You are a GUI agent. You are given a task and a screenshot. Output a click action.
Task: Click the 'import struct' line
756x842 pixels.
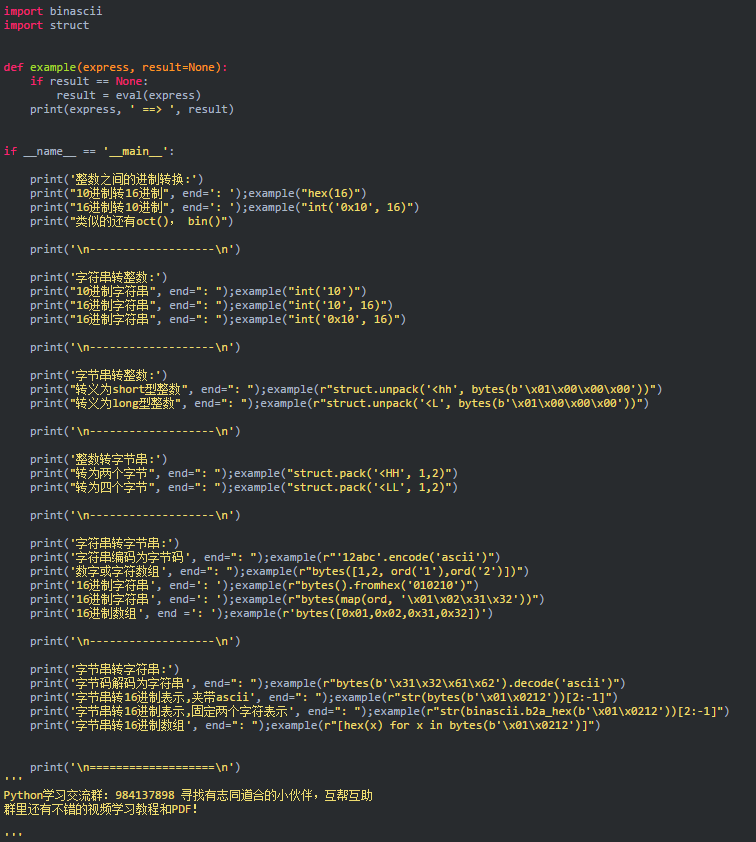(x=46, y=25)
